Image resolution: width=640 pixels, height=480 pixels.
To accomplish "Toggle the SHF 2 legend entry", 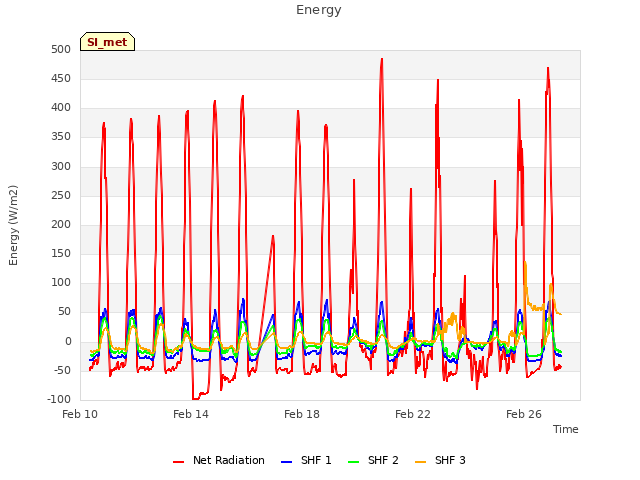I will pos(373,460).
